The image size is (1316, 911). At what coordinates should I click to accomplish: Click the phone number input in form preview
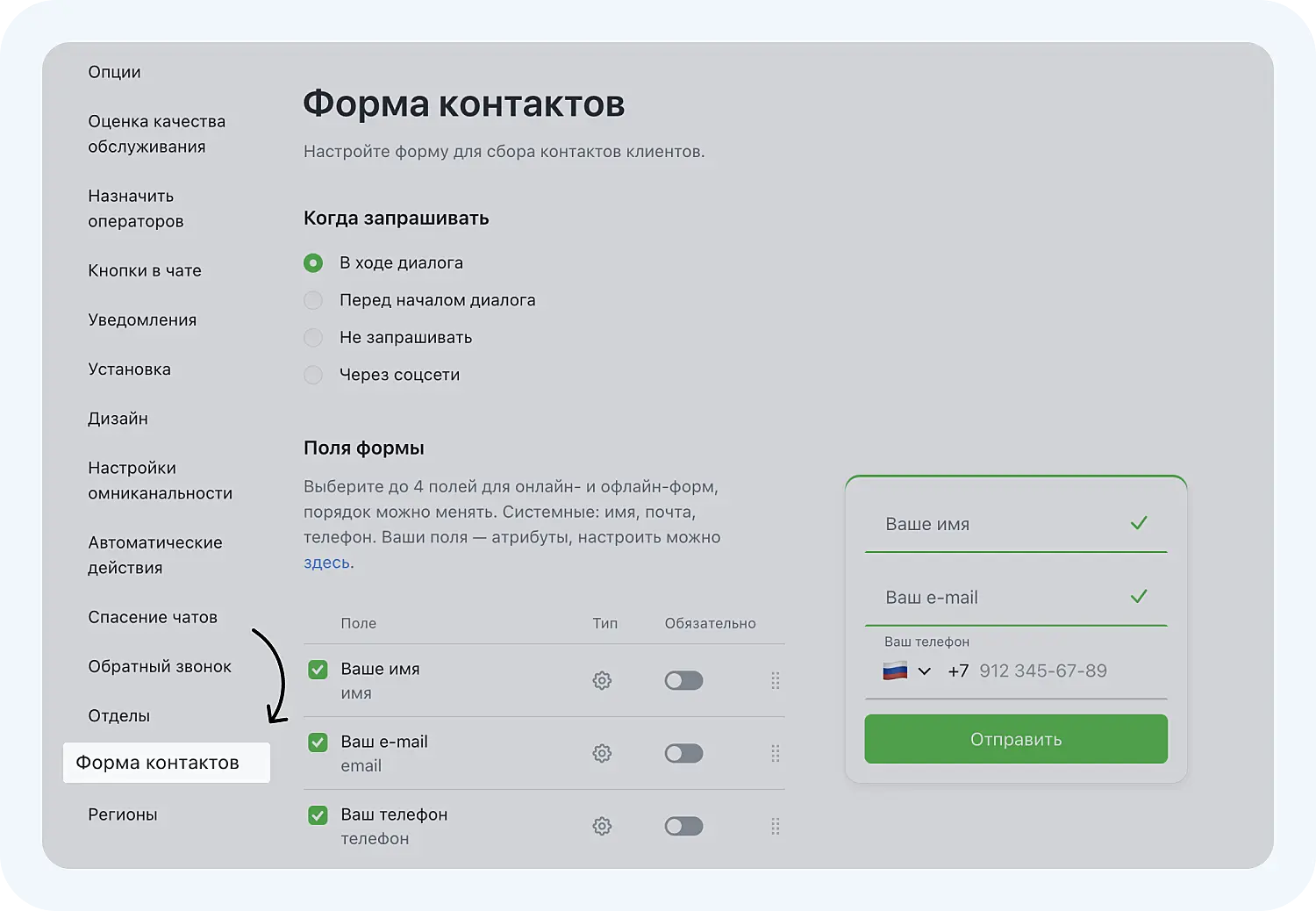(x=1042, y=671)
